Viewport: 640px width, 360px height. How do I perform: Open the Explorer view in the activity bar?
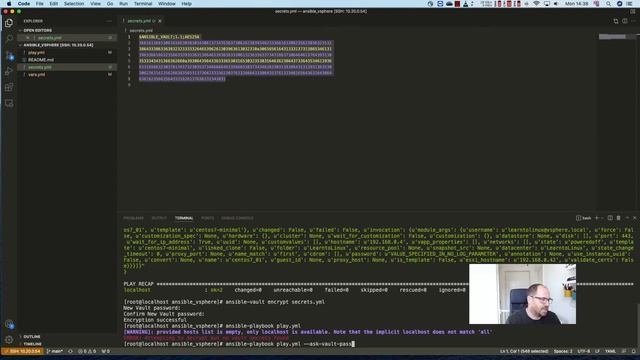coord(9,23)
